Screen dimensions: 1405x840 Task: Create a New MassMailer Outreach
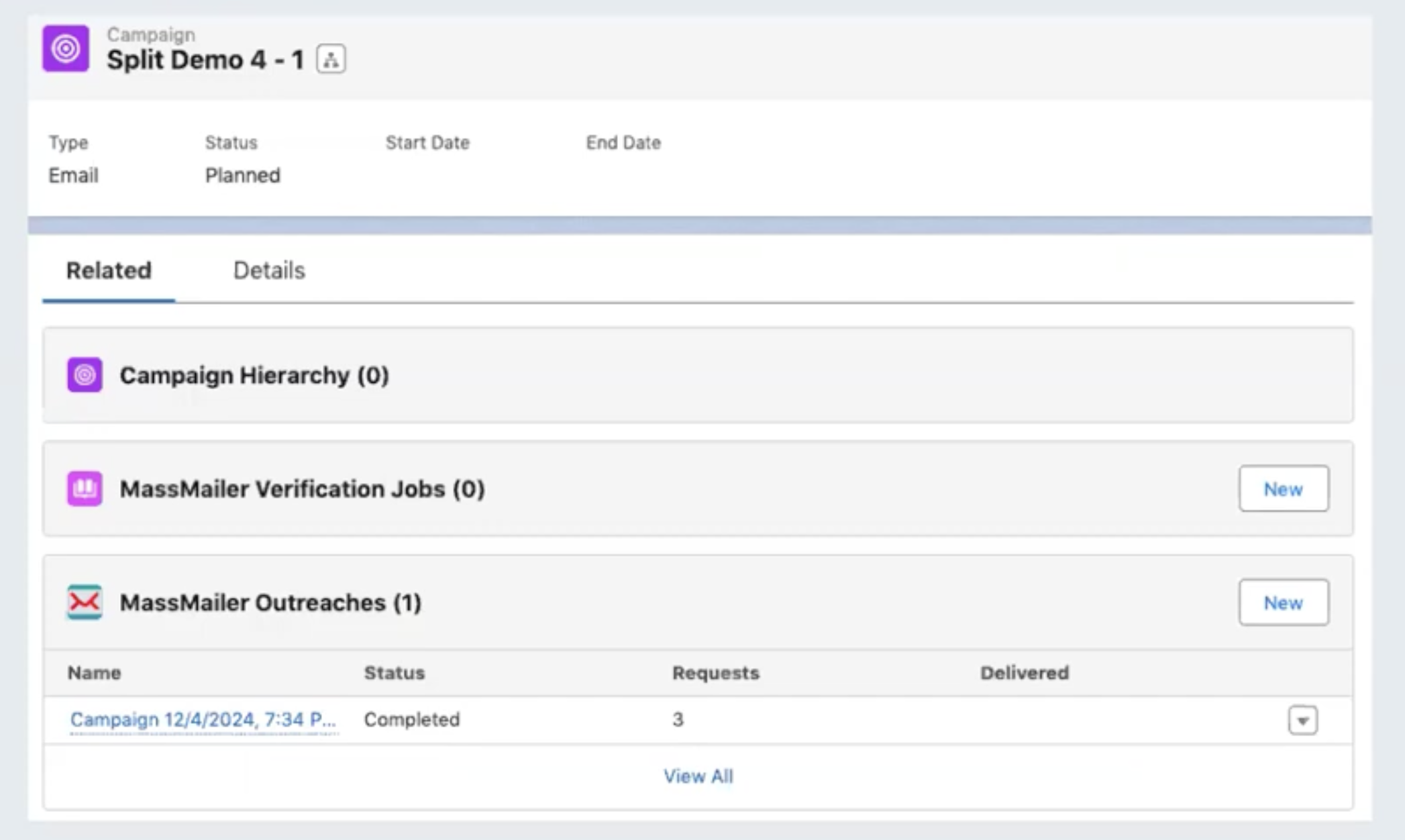[1284, 602]
